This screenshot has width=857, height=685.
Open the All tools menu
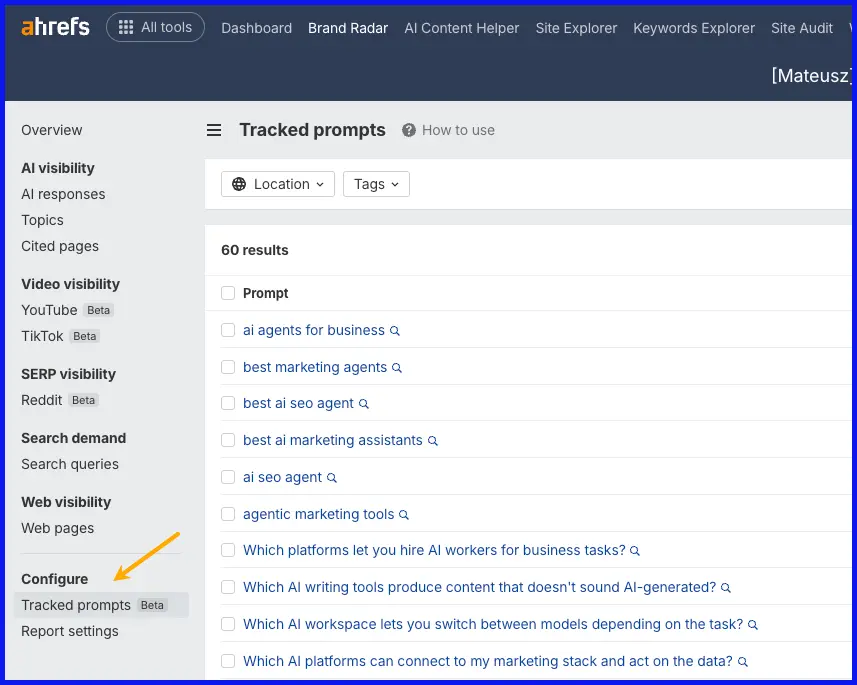[155, 27]
